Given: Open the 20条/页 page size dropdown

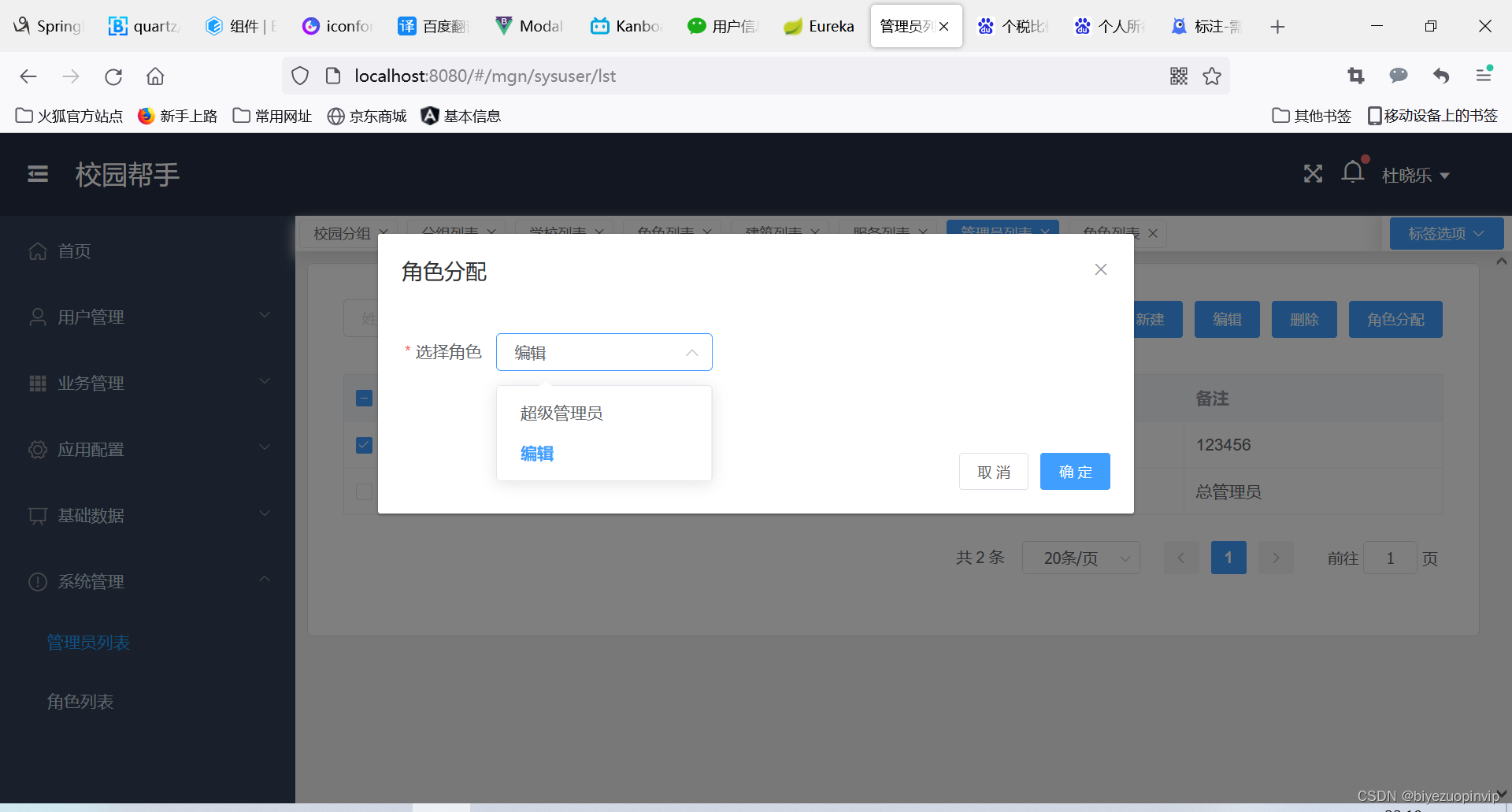Looking at the screenshot, I should tap(1080, 558).
